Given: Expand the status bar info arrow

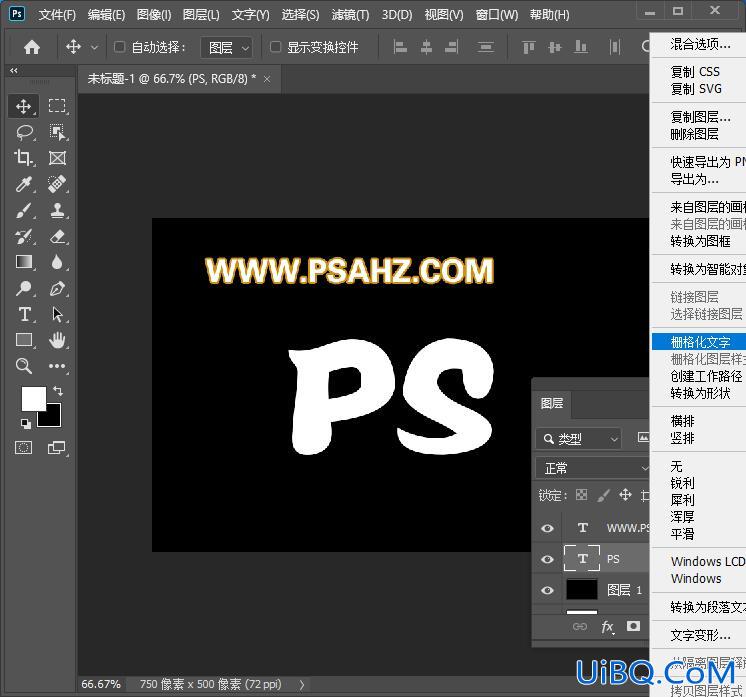Looking at the screenshot, I should pos(302,684).
